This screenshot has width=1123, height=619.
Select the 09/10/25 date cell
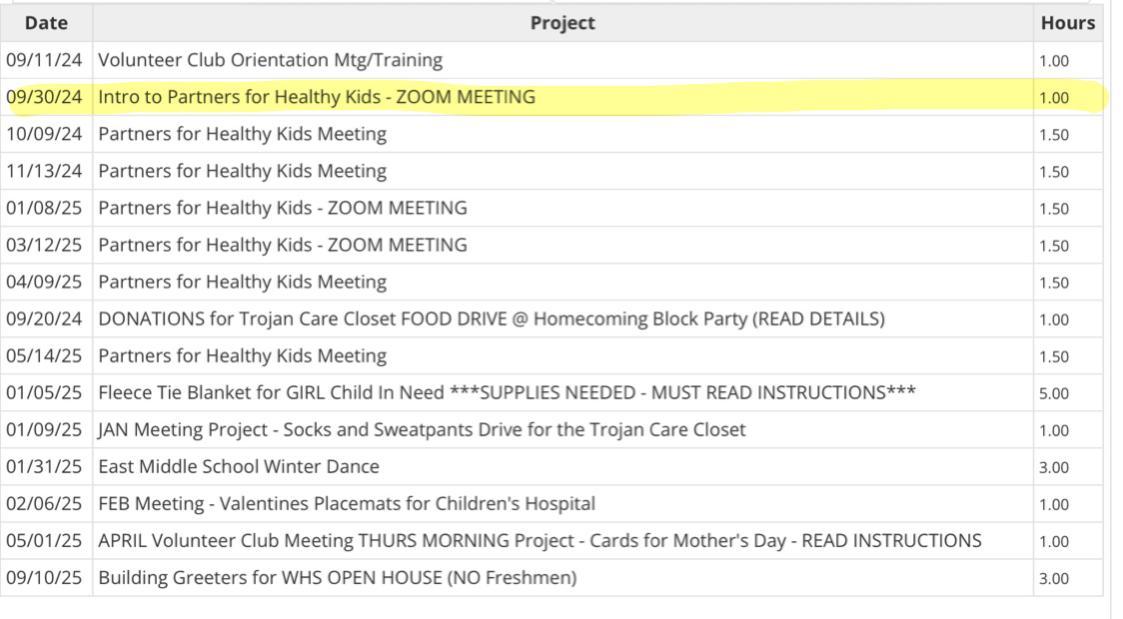pos(45,578)
